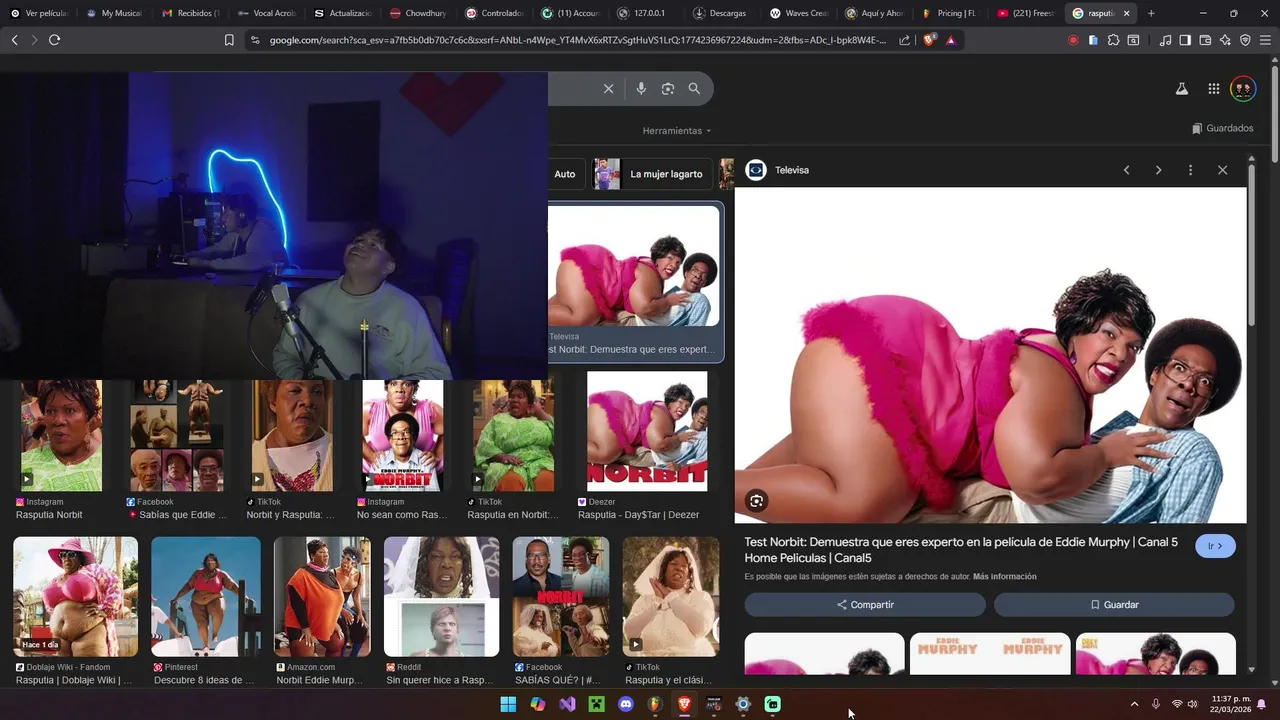Viewport: 1280px width, 720px height.
Task: Switch to the Pricing | FL browser tab
Action: tap(949, 13)
